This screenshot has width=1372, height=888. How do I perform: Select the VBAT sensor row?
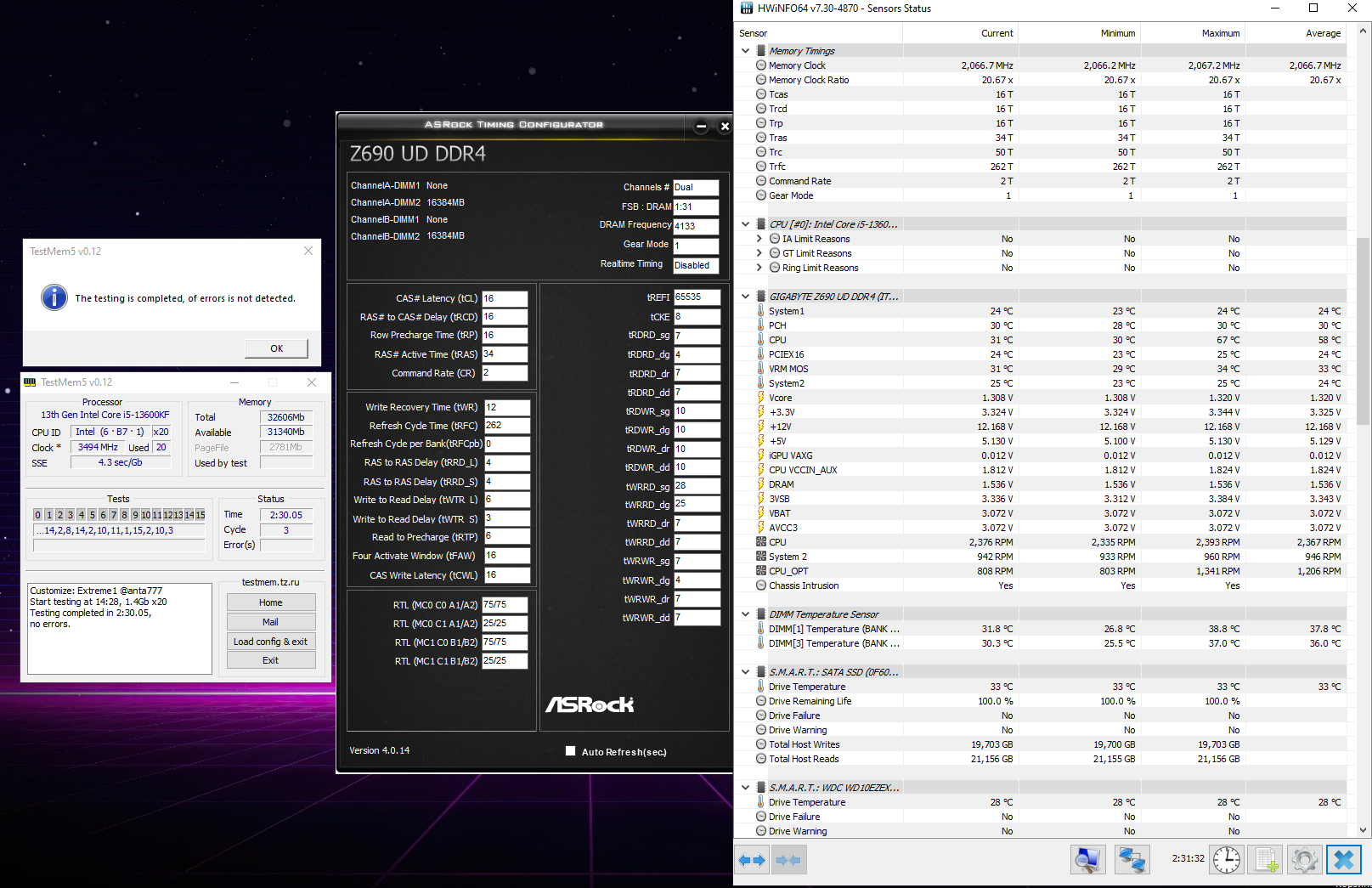[x=1041, y=513]
